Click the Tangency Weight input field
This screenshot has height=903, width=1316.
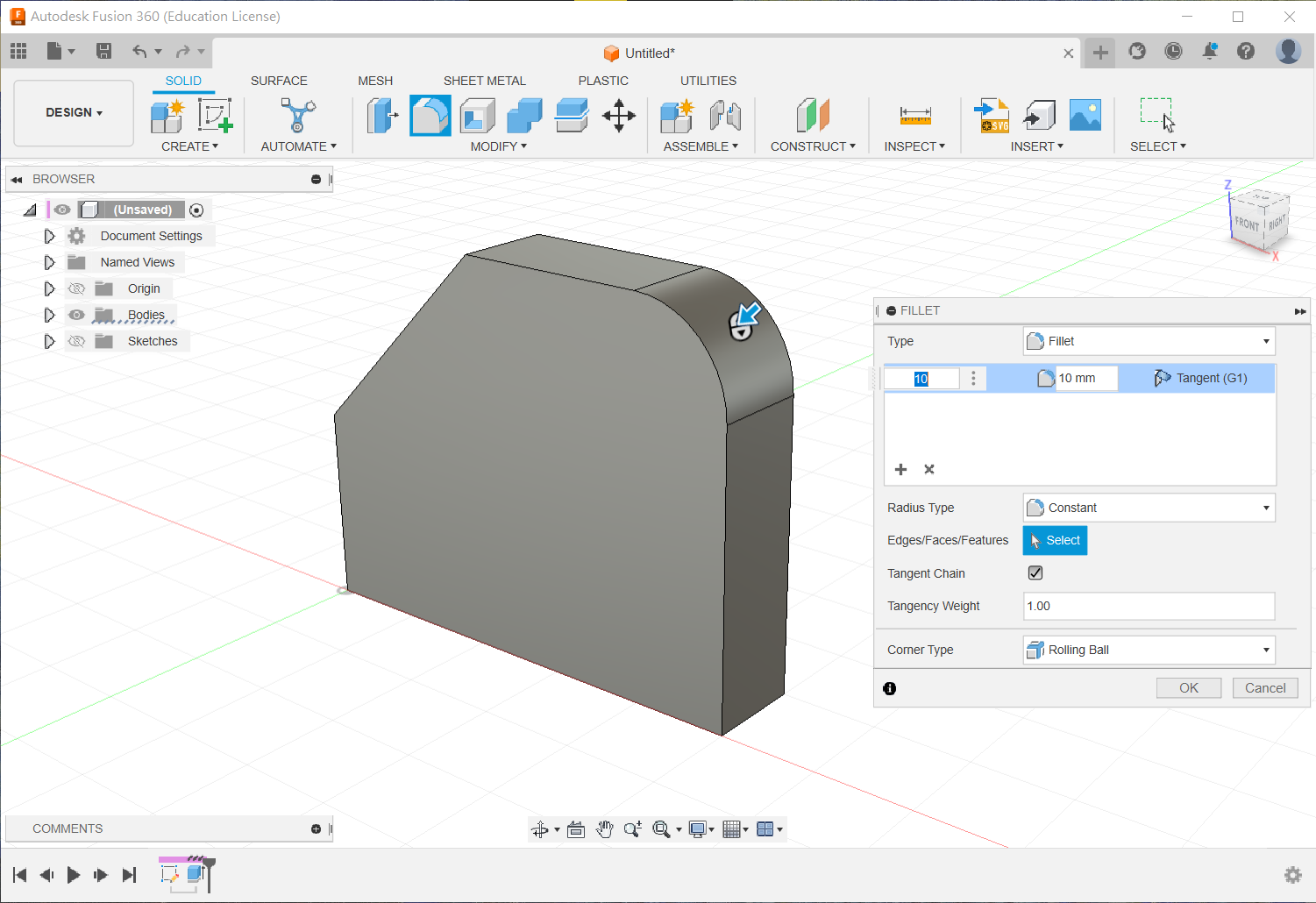[x=1149, y=606]
